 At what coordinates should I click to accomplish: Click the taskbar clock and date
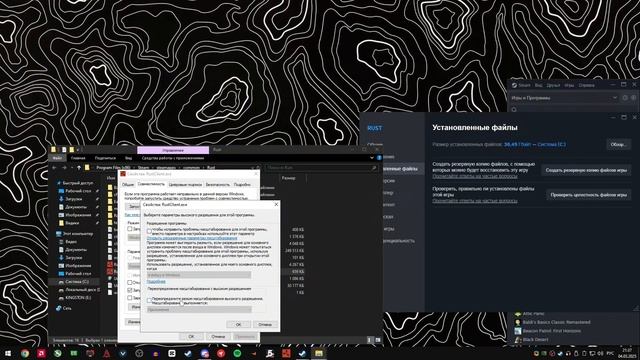626,353
